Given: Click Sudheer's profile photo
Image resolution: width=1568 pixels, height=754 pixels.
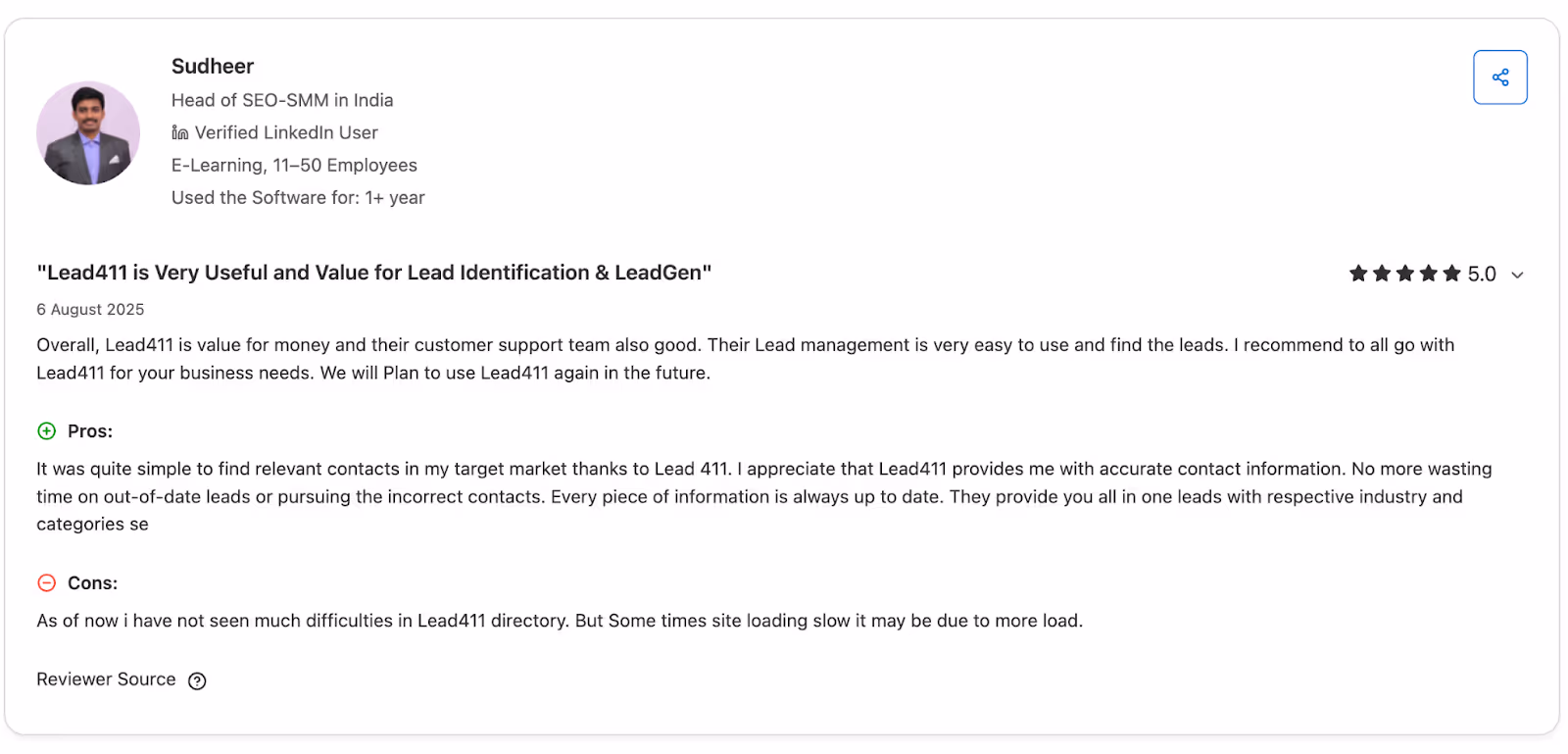Looking at the screenshot, I should tap(88, 133).
